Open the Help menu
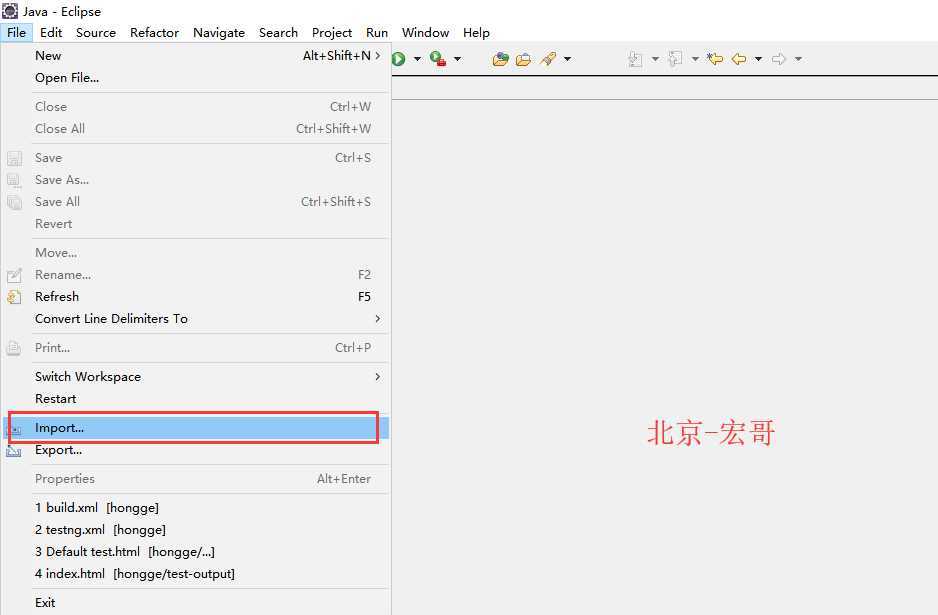Viewport: 938px width, 615px height. point(476,32)
